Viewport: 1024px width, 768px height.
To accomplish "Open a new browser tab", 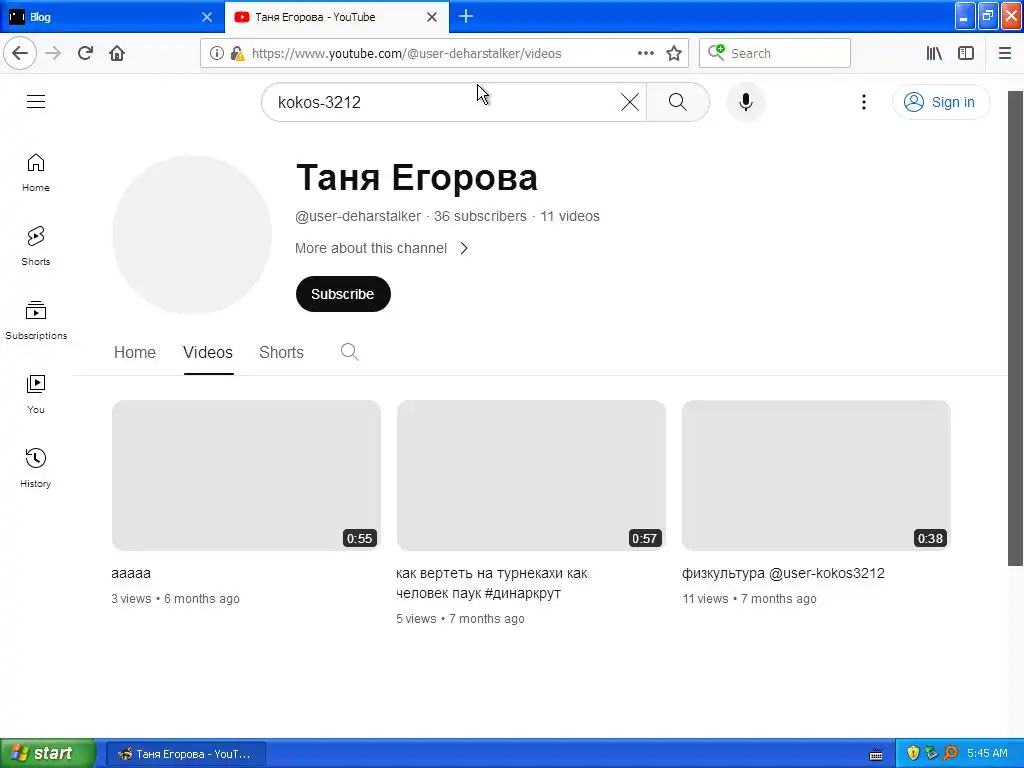I will point(466,16).
